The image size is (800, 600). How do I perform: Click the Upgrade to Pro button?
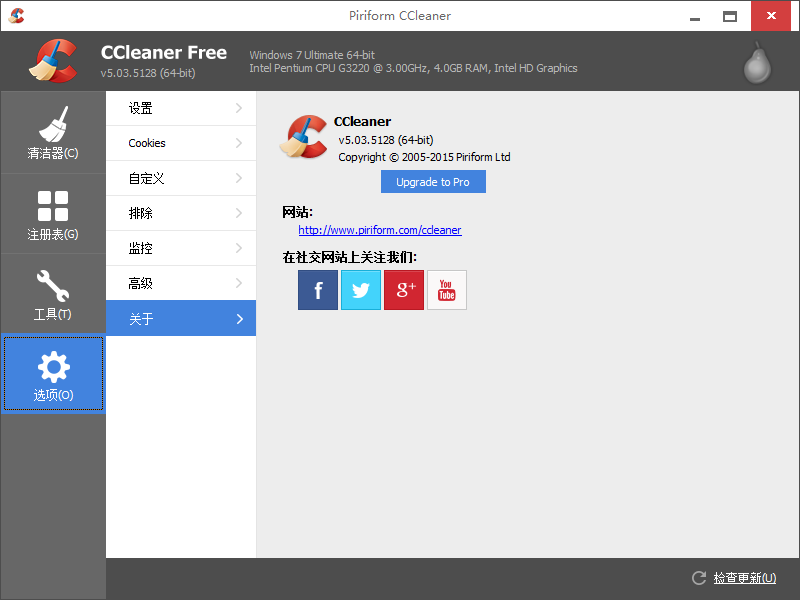coord(433,182)
